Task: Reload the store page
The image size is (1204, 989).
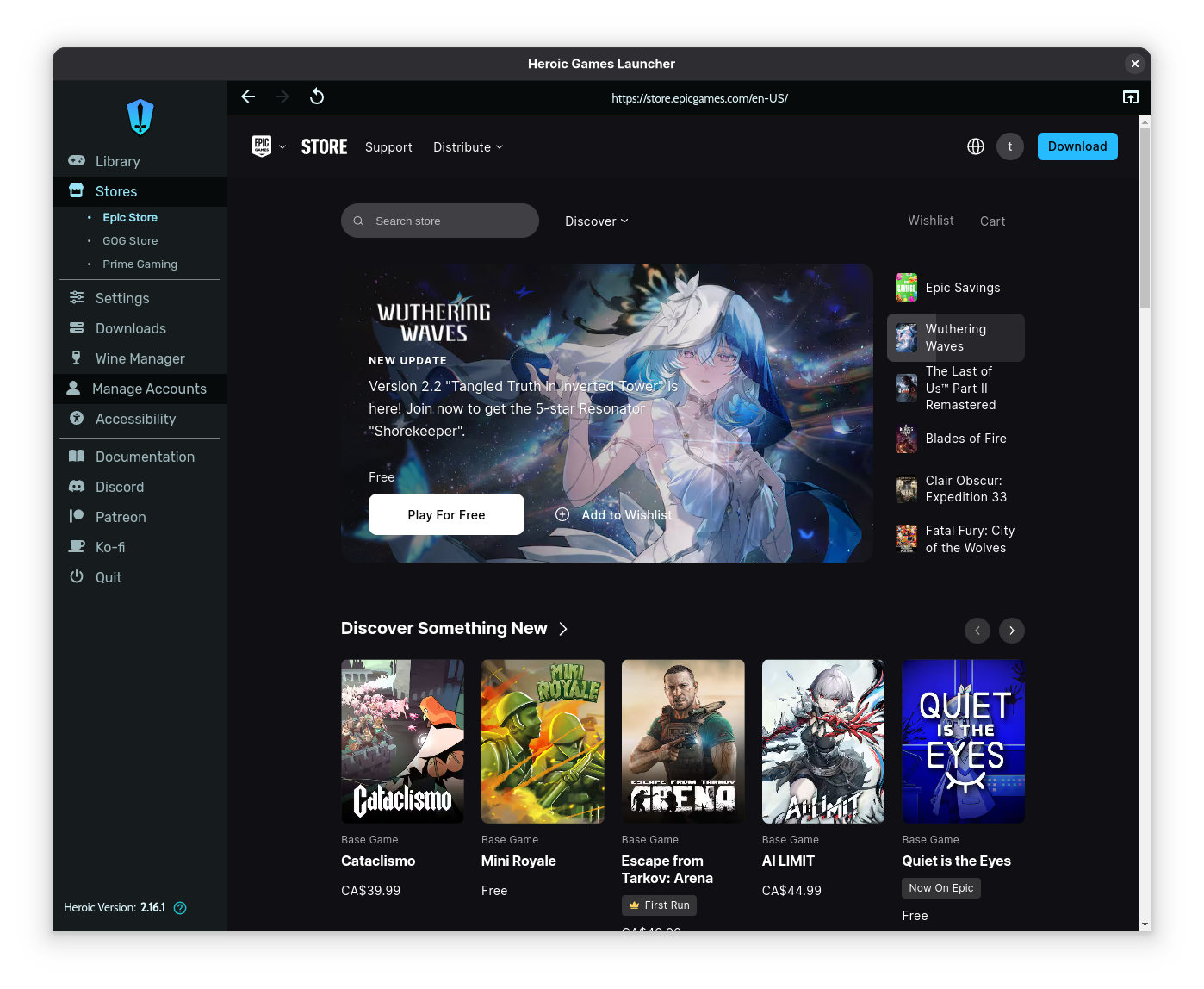Action: pos(317,96)
